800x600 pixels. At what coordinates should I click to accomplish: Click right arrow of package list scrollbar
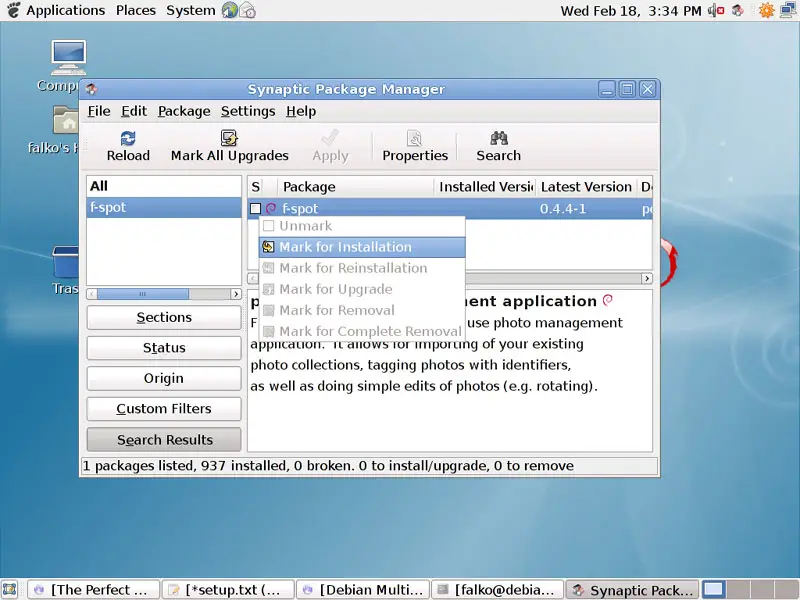pos(647,278)
